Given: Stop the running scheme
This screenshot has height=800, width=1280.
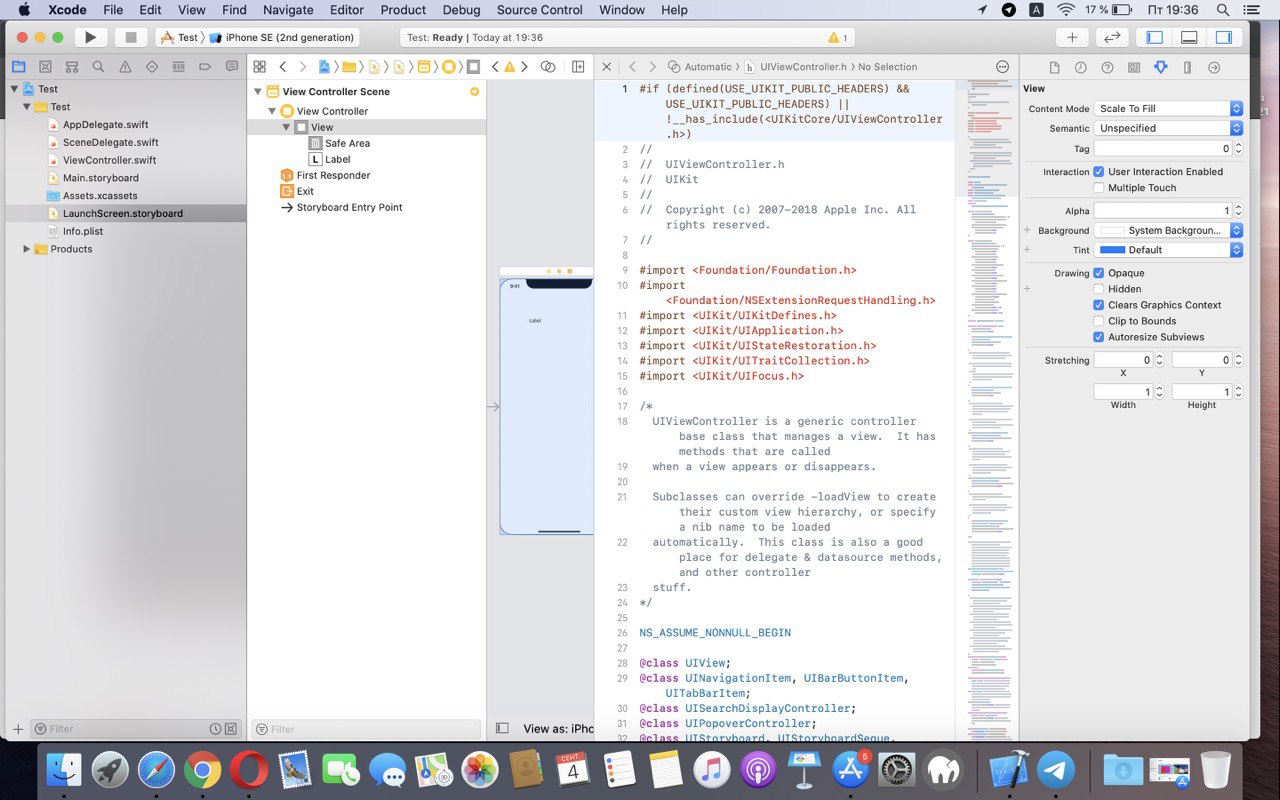Looking at the screenshot, I should [130, 37].
